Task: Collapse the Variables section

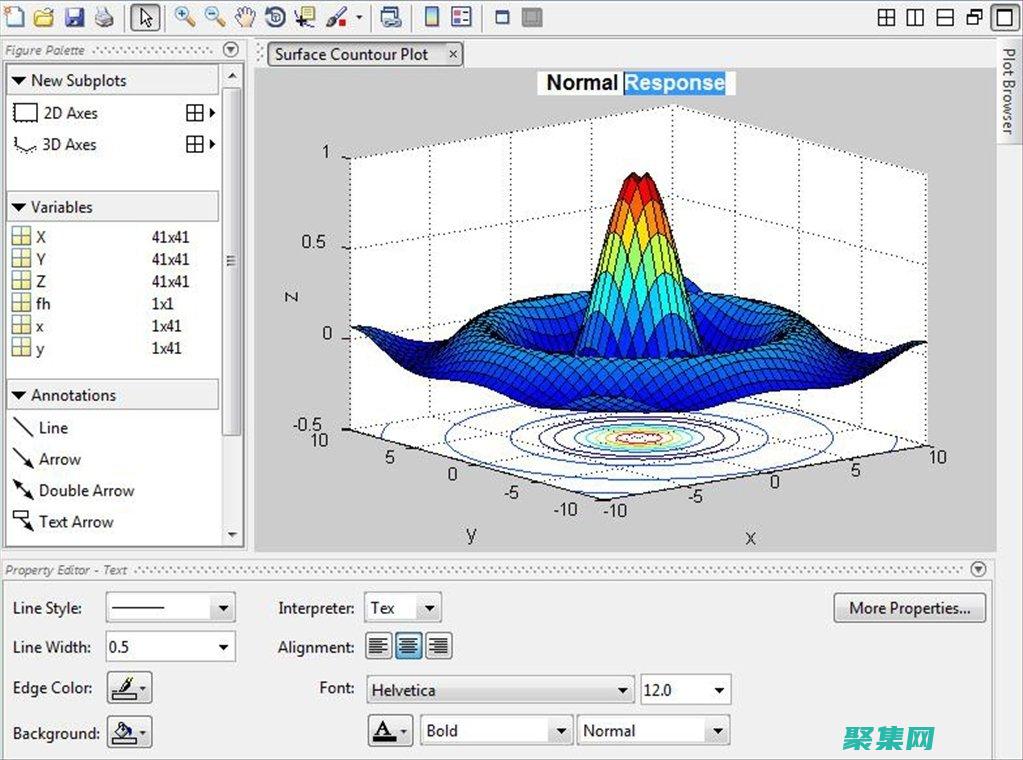Action: point(21,207)
